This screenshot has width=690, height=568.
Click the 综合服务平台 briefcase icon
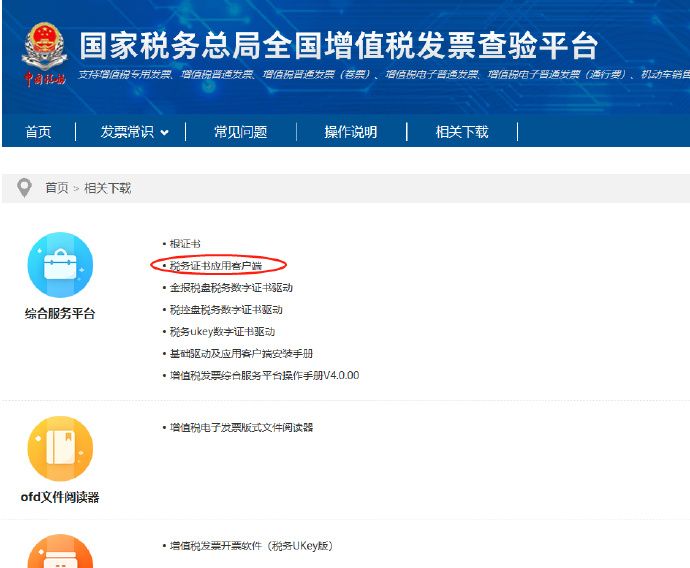60,265
